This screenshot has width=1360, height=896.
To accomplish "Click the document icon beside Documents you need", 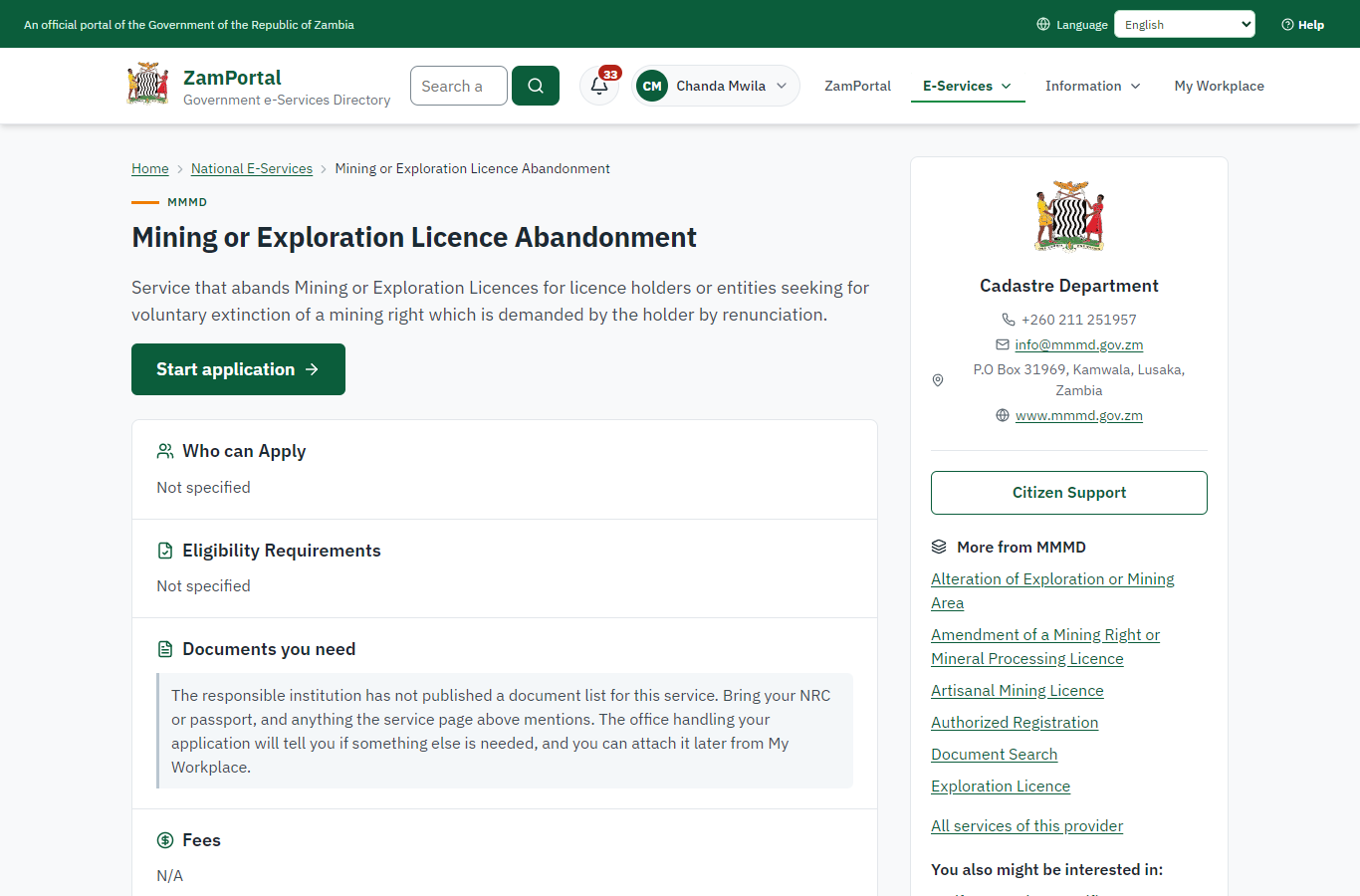I will click(x=165, y=649).
